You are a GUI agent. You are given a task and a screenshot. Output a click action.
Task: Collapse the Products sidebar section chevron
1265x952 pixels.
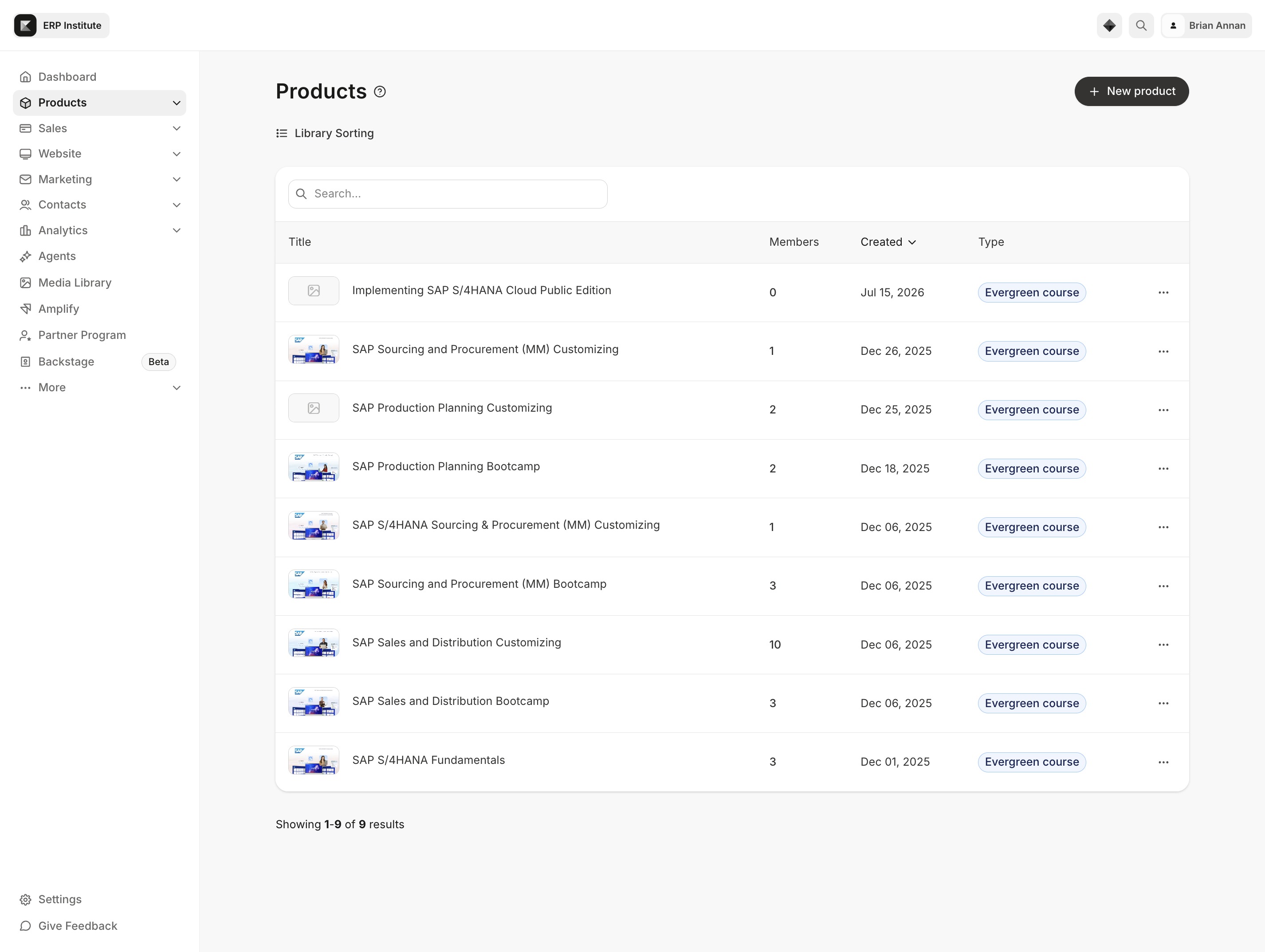point(177,103)
